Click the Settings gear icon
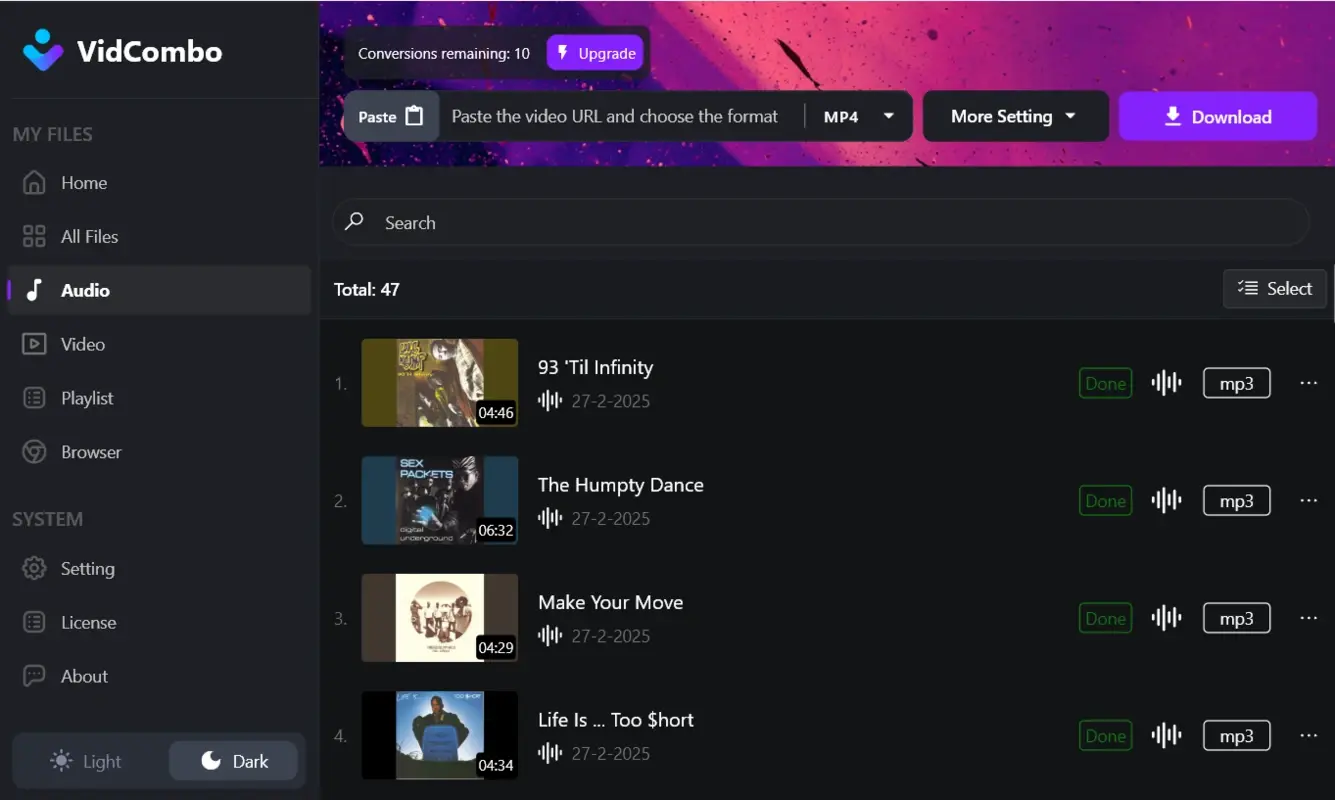 coord(34,568)
